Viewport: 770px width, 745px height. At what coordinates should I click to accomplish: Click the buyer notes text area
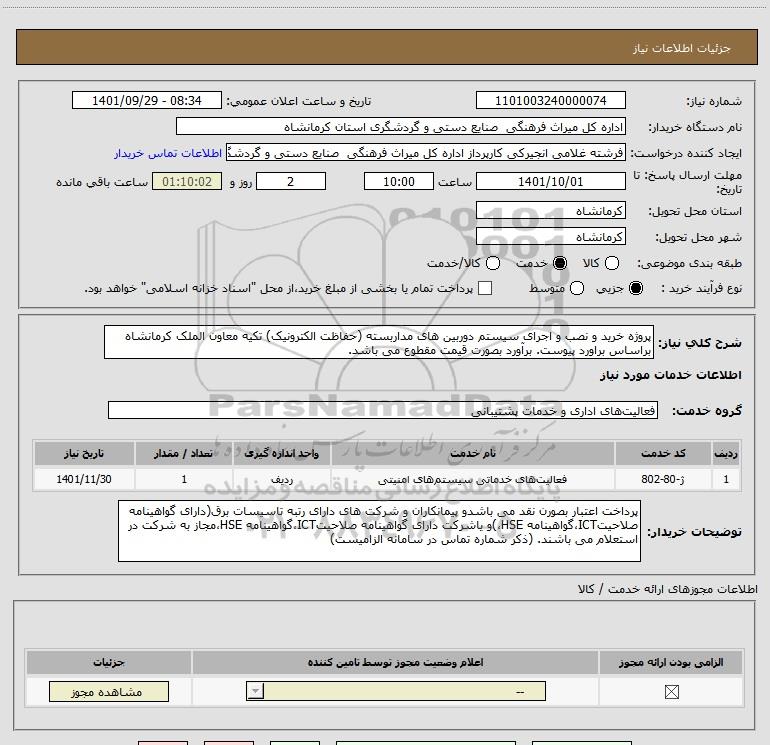[379, 531]
